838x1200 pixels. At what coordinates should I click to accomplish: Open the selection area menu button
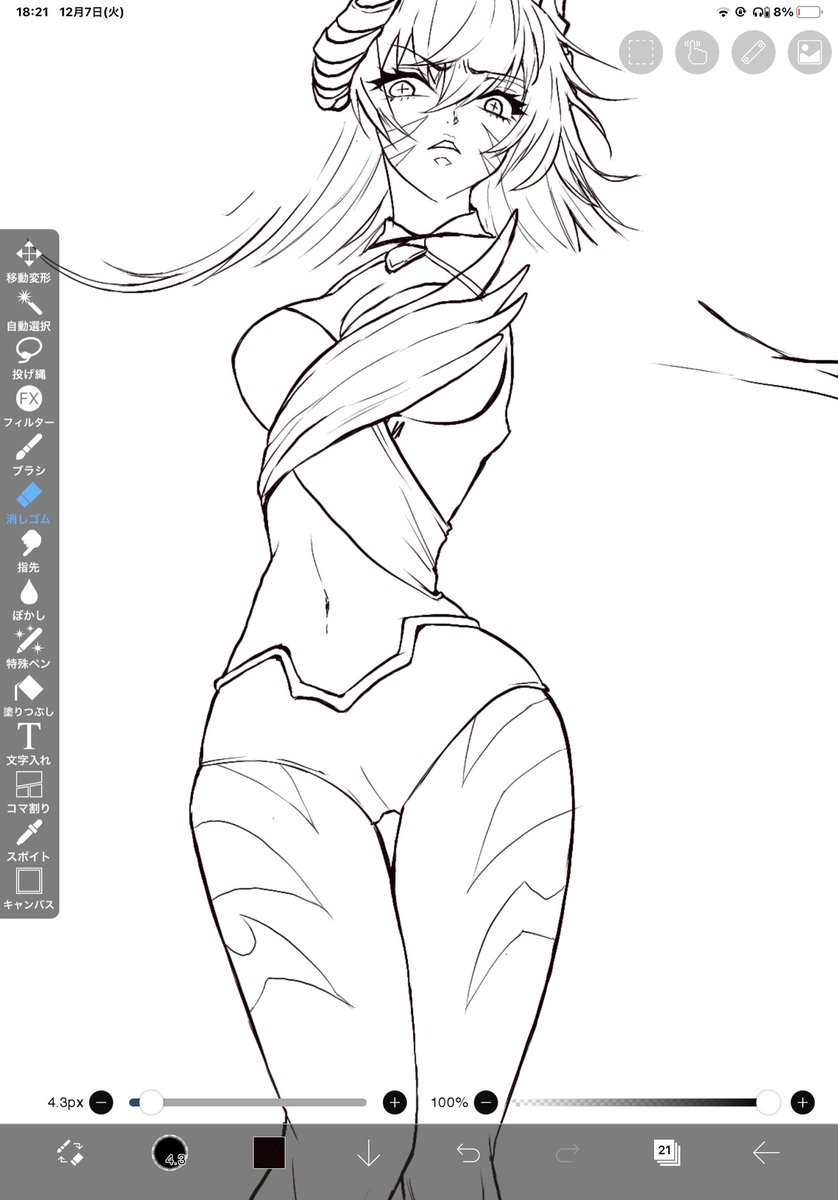(641, 52)
